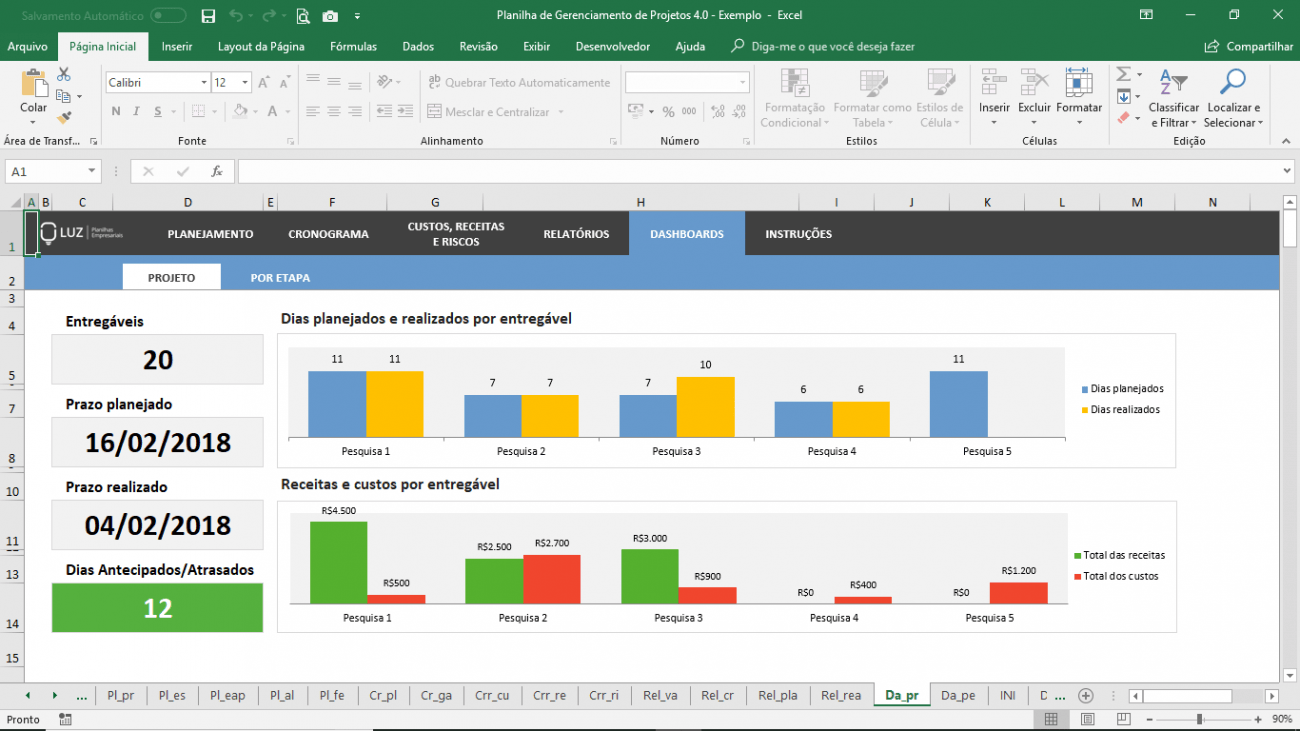Click the camera icon in quick access toolbar

coord(330,16)
